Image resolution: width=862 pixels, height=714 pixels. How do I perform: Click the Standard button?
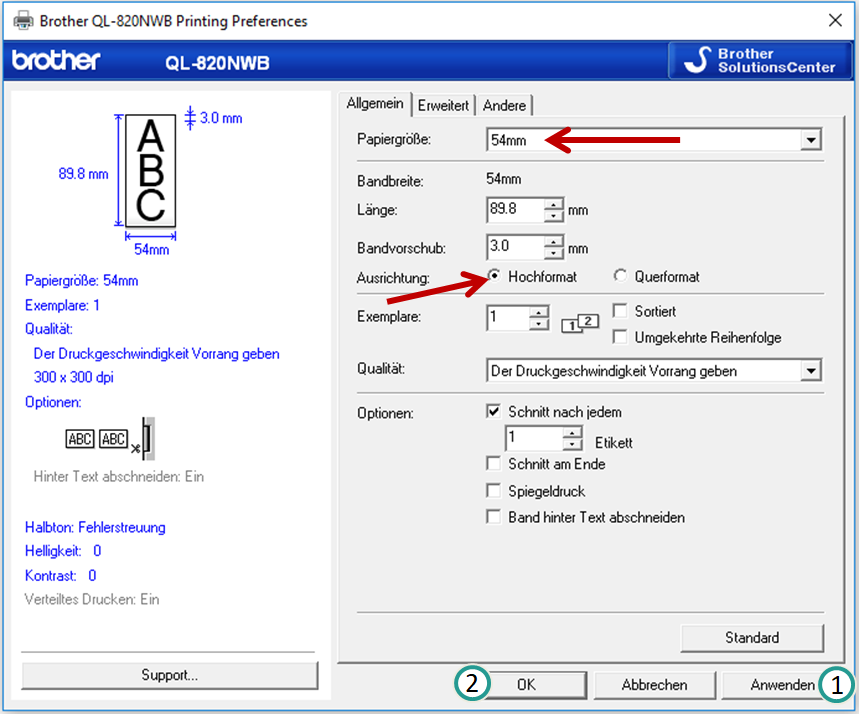752,638
